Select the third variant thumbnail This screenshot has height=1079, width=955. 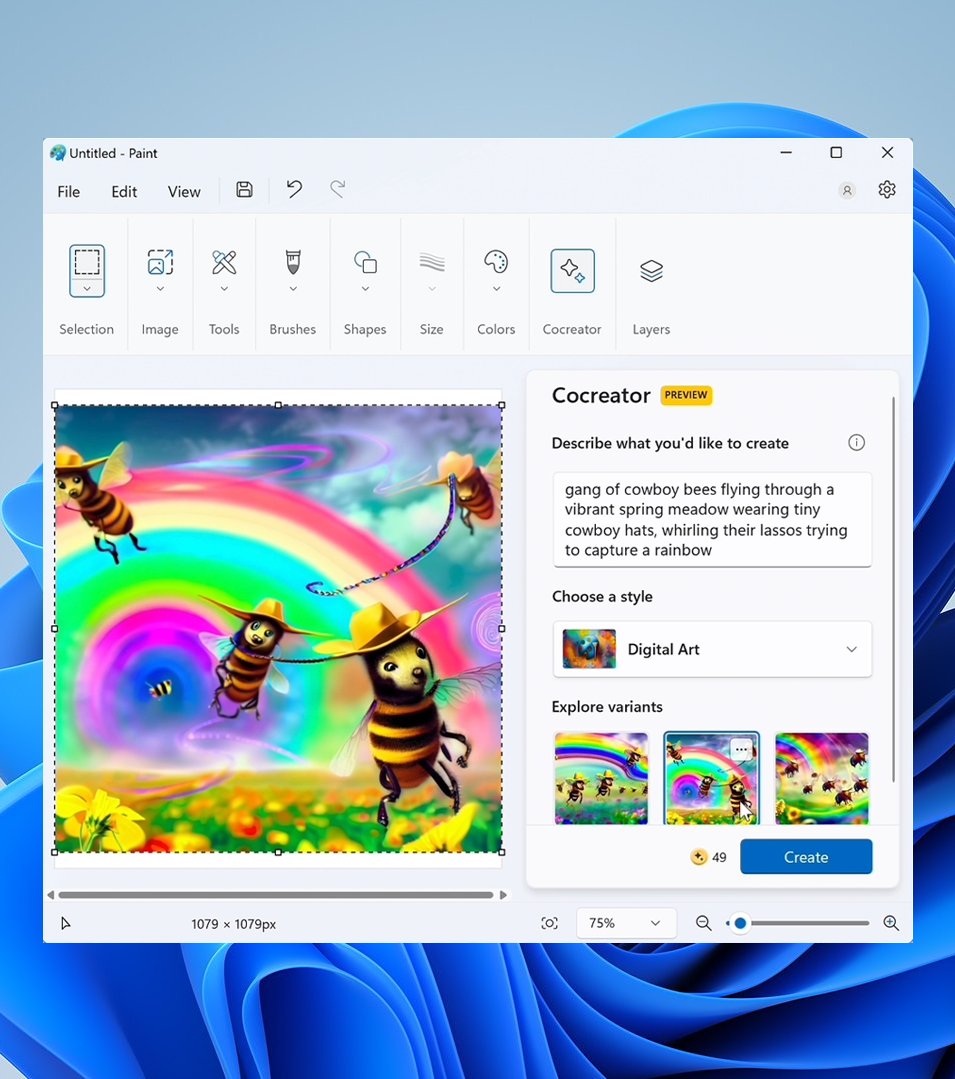coord(822,778)
